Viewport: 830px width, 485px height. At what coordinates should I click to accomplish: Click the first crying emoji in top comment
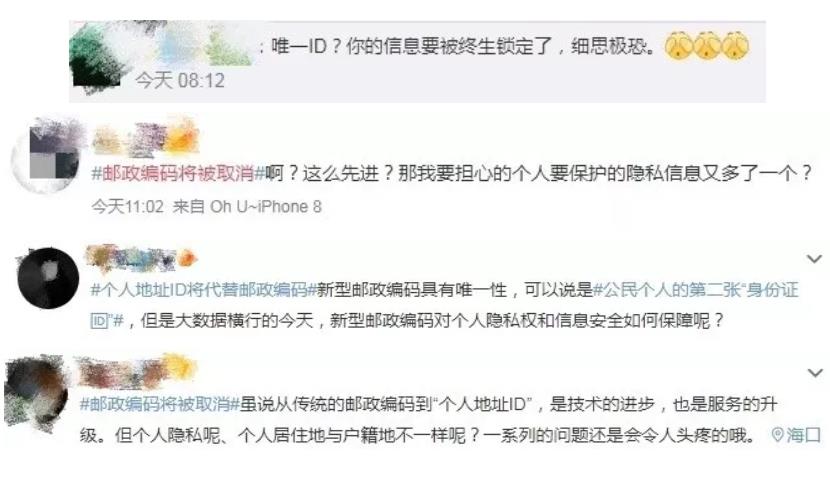point(678,46)
